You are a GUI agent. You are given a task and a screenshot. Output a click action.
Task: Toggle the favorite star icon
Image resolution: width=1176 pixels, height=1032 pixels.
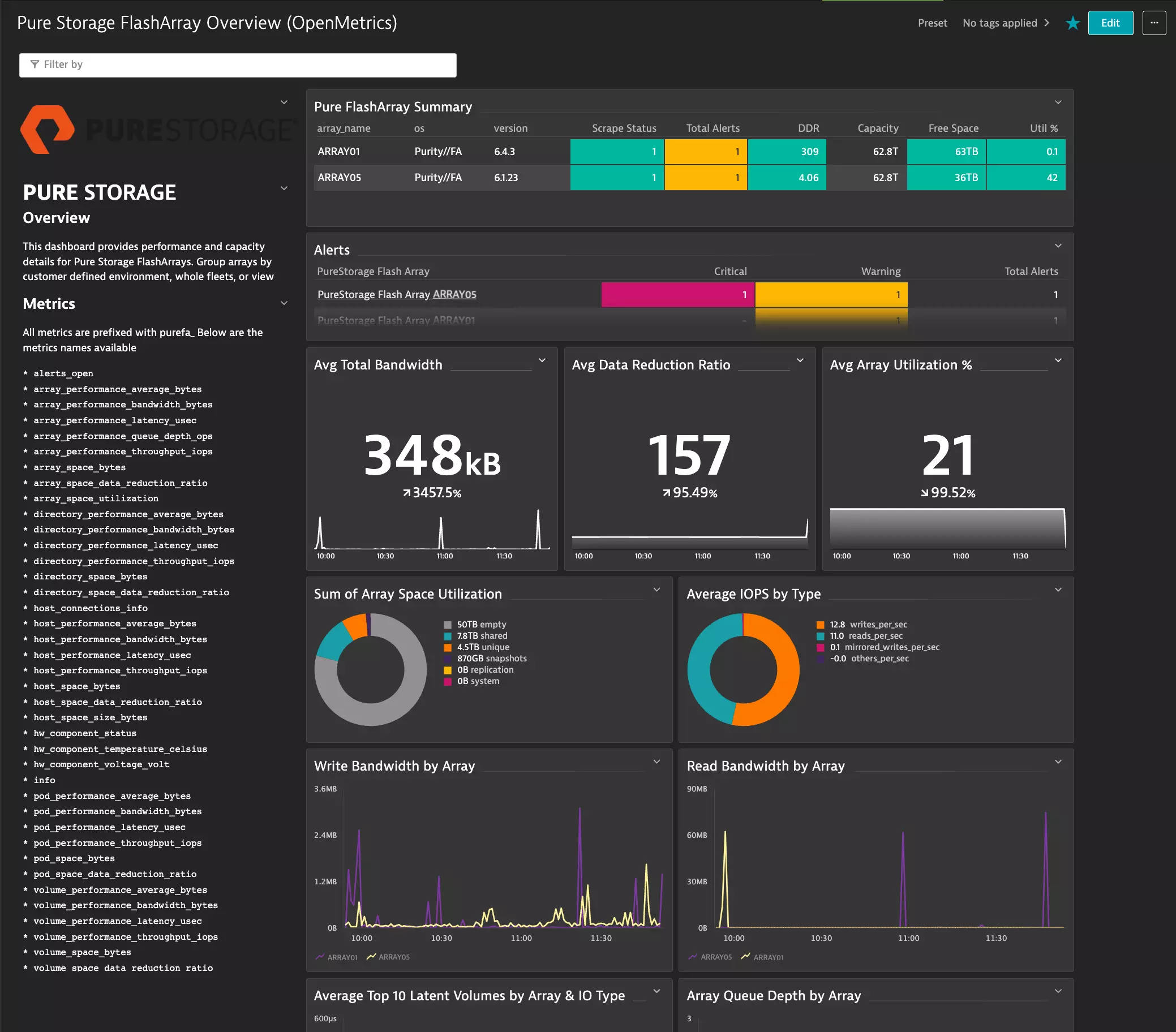coord(1072,23)
